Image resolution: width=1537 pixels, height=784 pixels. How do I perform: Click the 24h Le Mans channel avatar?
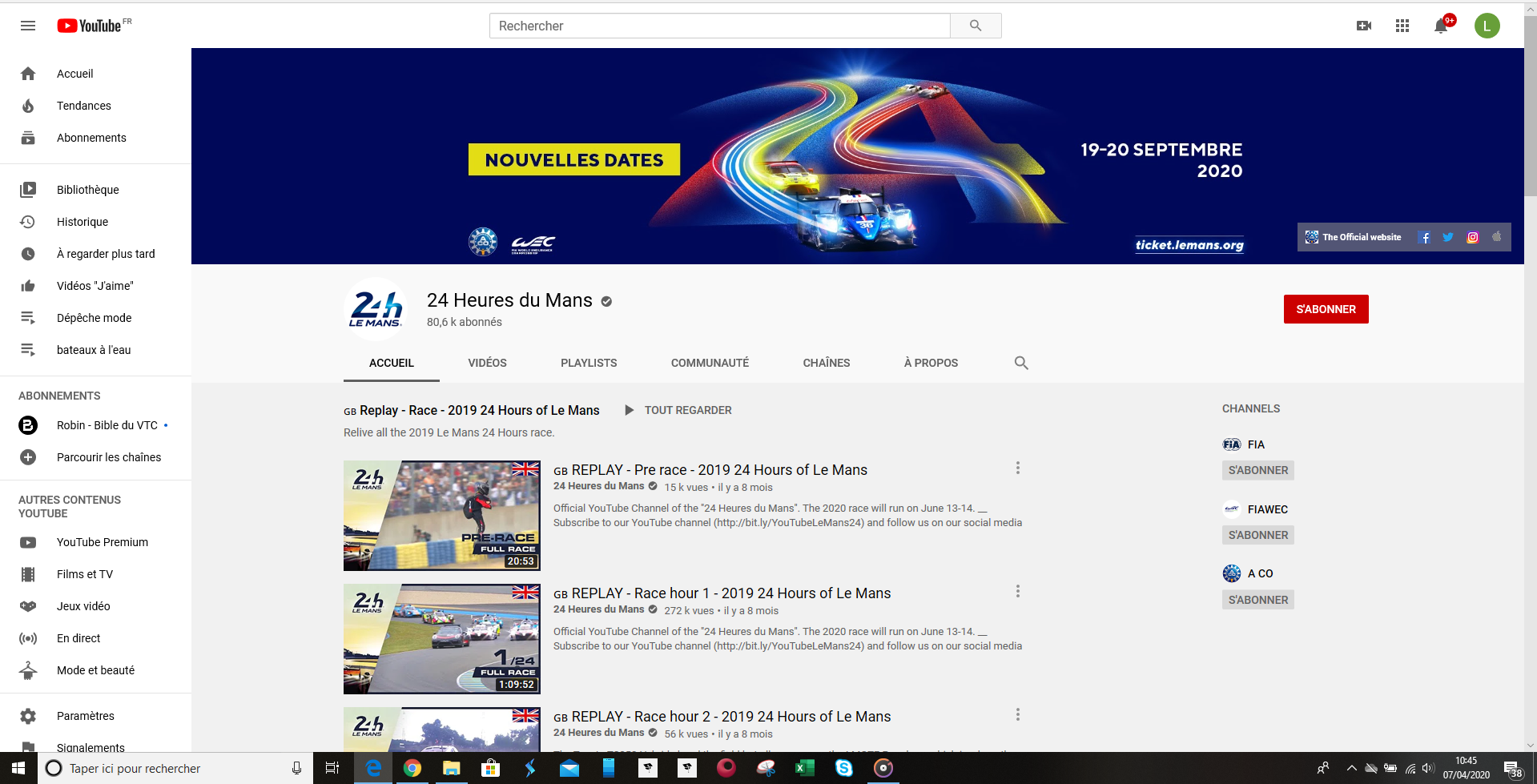(376, 309)
